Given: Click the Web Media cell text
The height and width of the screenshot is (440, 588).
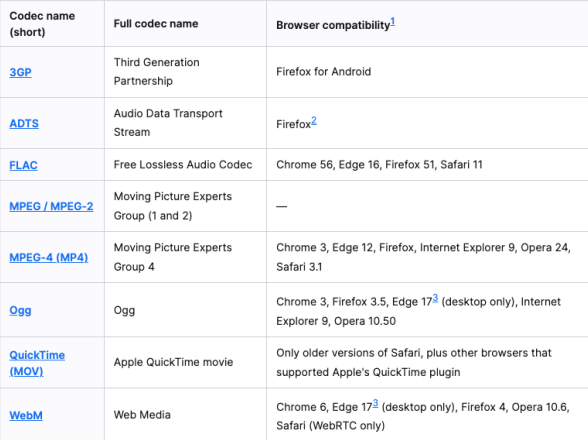Looking at the screenshot, I should pyautogui.click(x=142, y=415).
